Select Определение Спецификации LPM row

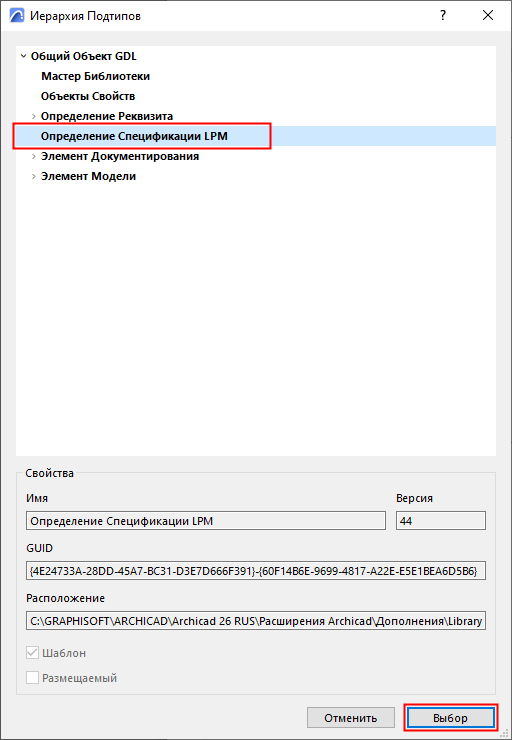(x=256, y=136)
